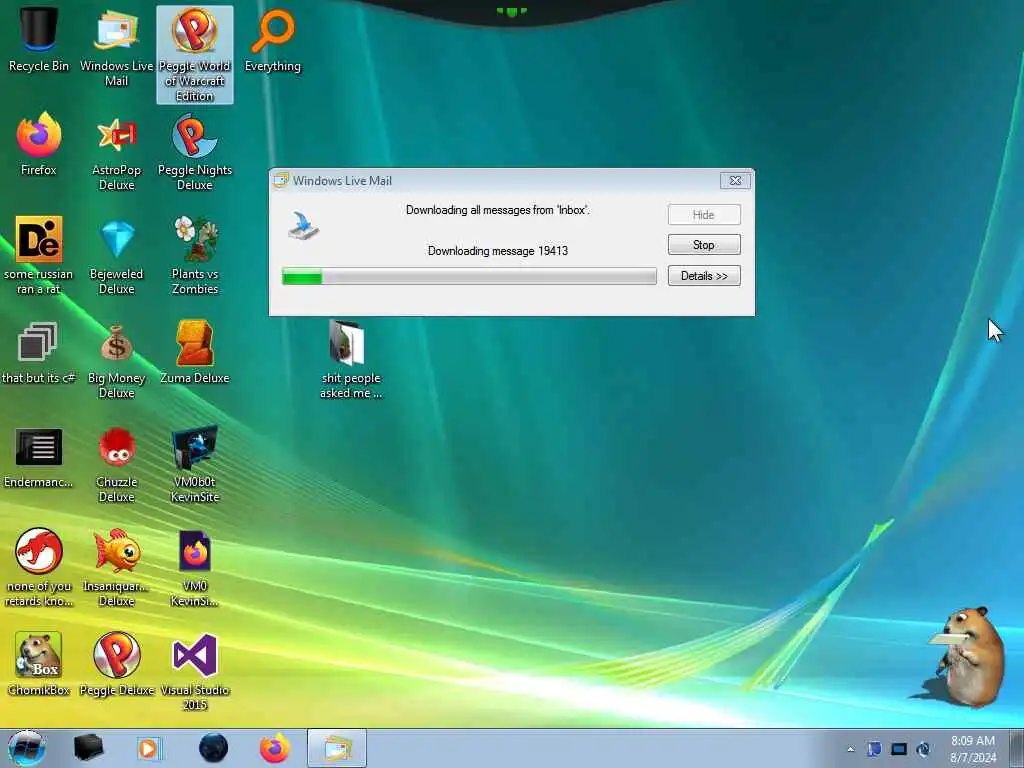Open the Windows Start orb

(x=27, y=748)
